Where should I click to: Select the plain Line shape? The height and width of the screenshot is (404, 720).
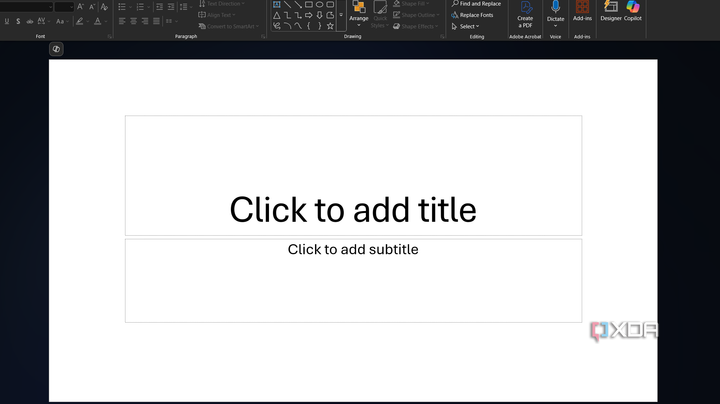point(287,5)
